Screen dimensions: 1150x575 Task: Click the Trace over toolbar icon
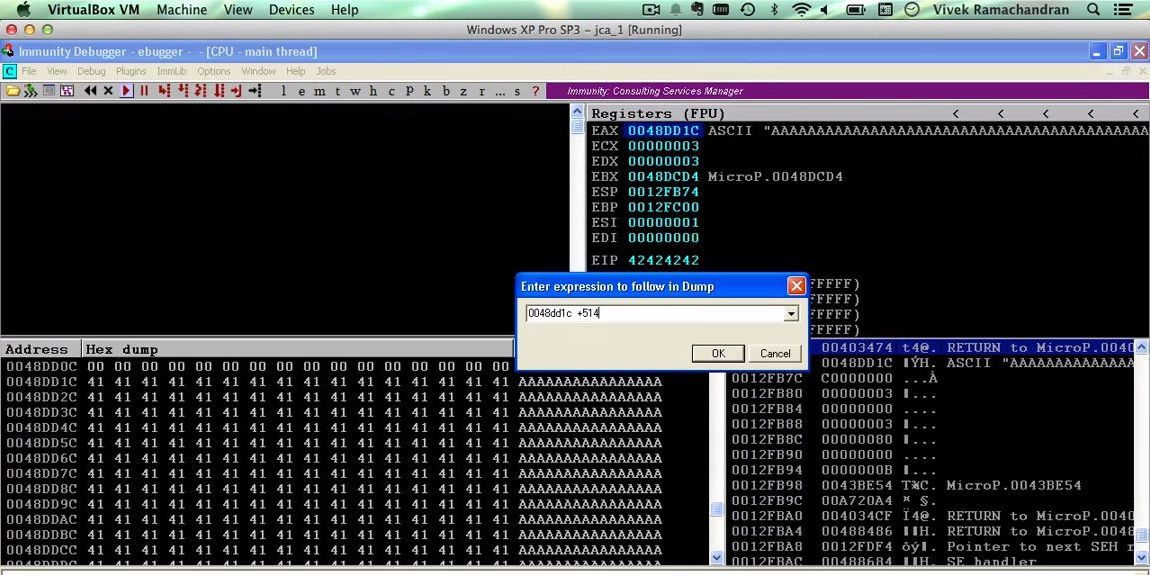pos(219,91)
